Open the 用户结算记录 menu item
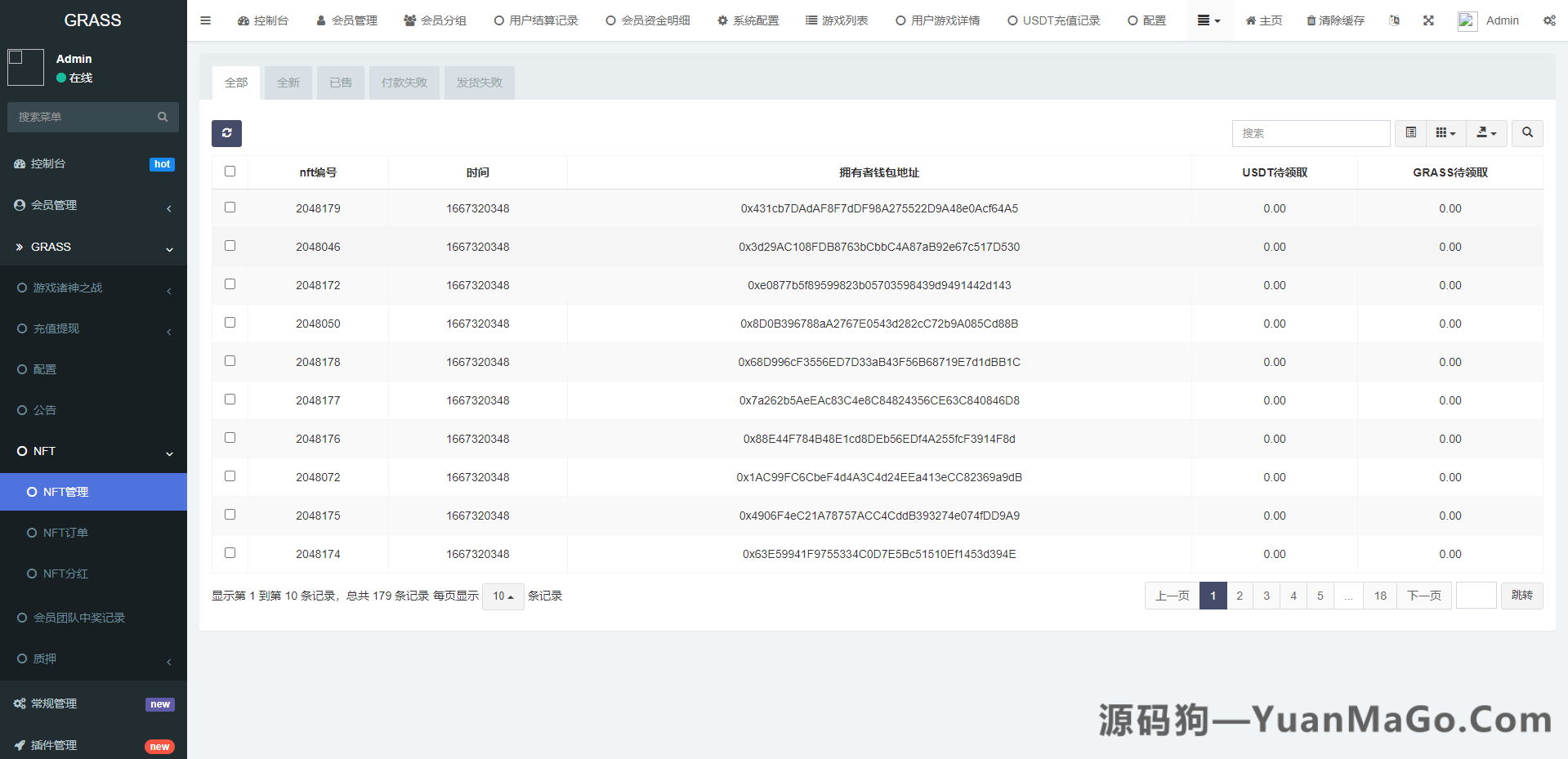 535,20
